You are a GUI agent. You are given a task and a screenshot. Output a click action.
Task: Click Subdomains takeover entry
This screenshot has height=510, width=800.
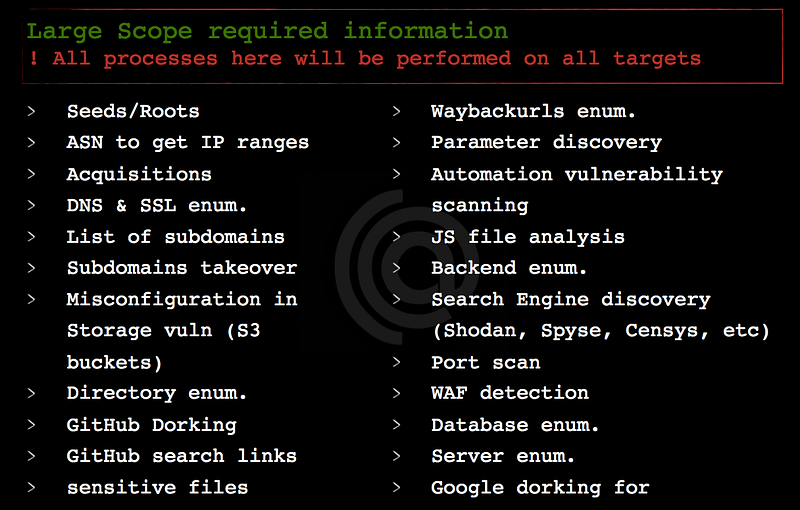coord(181,268)
